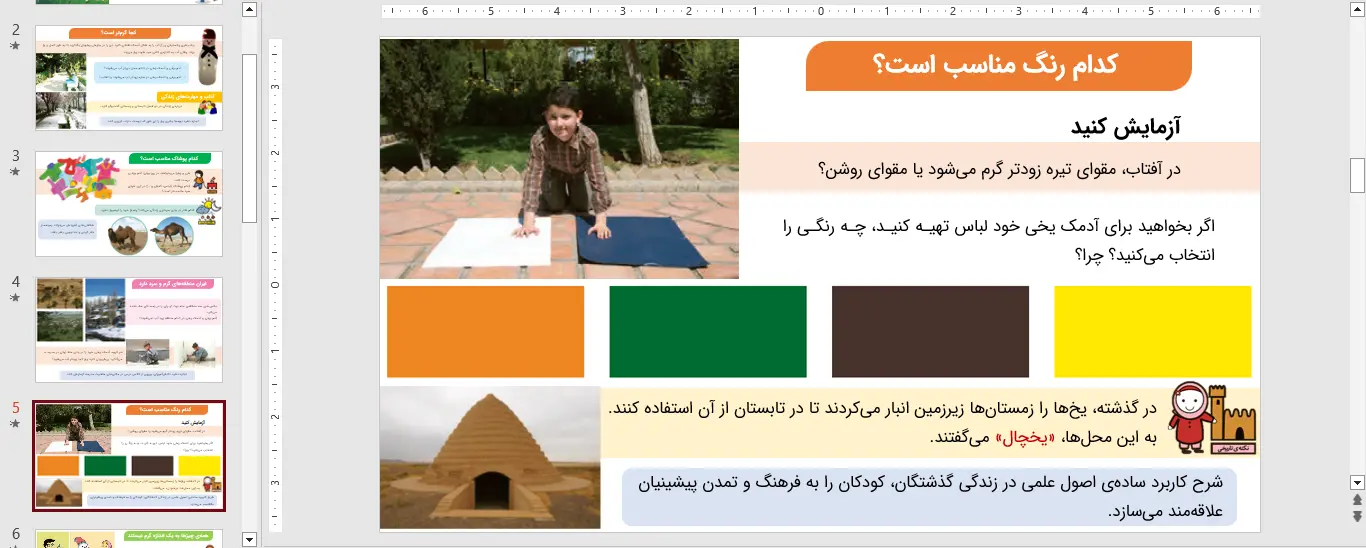1366x548 pixels.
Task: Click the animation star icon under slide 2
Action: (15, 47)
